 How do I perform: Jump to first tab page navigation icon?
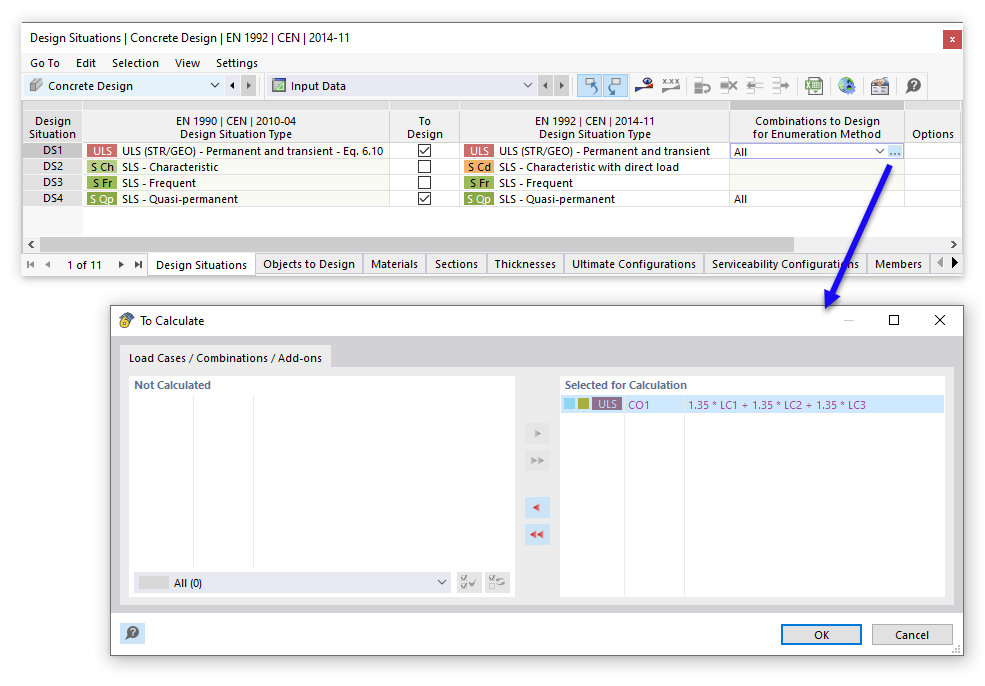point(30,264)
